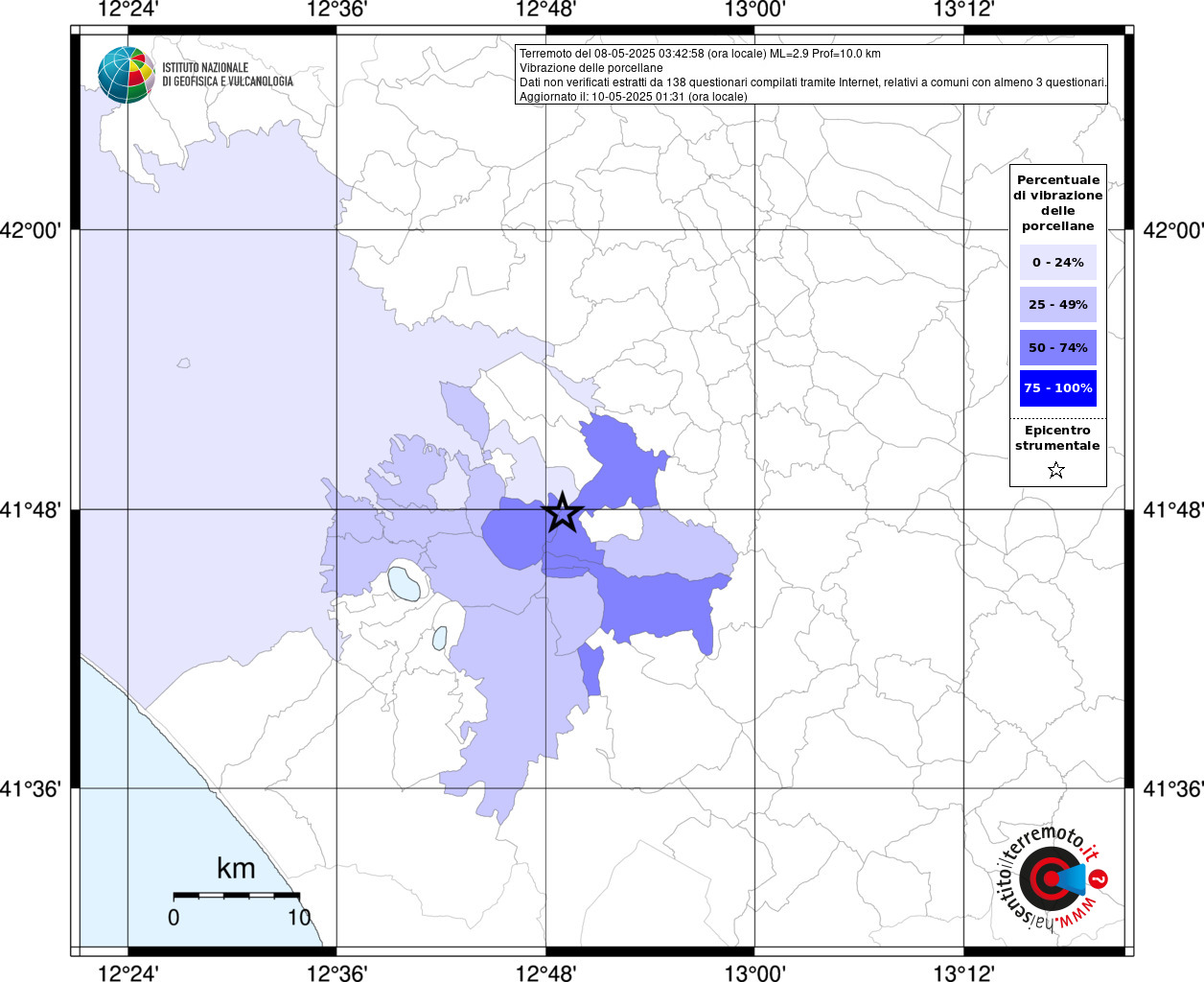Click the right latitude label 41°36'

(x=1173, y=788)
